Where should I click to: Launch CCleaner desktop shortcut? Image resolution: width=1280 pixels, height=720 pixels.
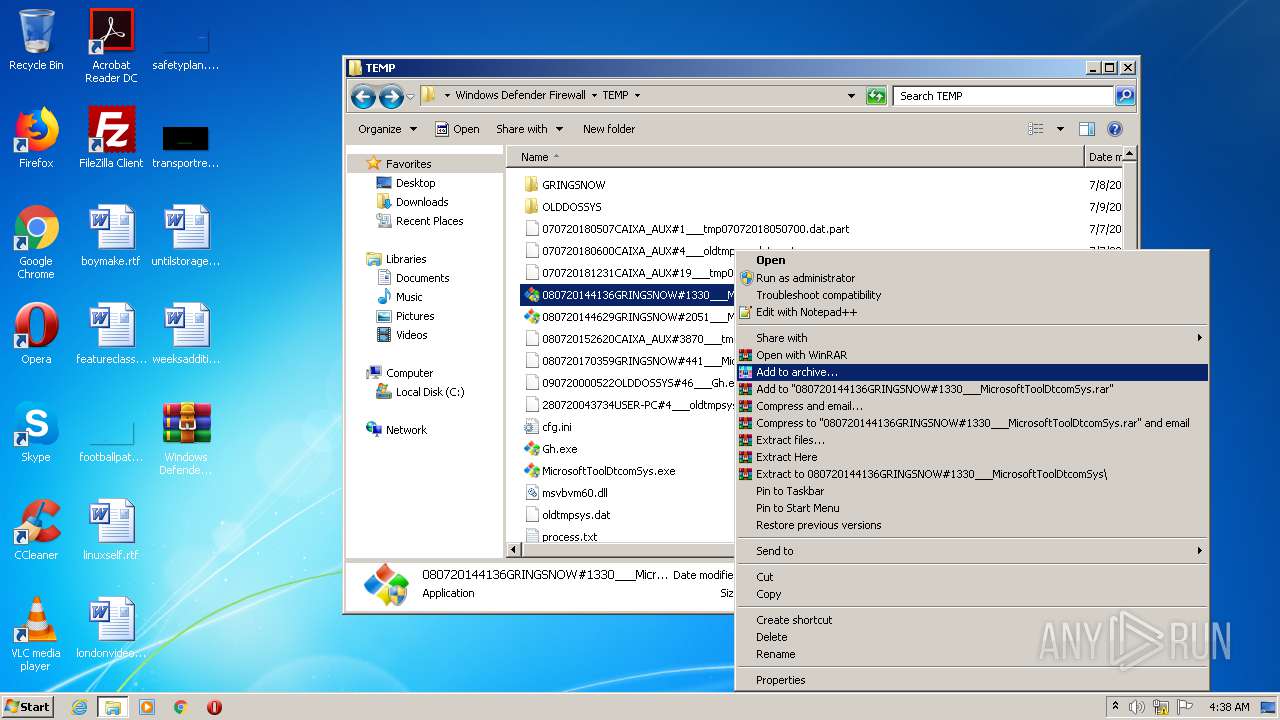[36, 530]
